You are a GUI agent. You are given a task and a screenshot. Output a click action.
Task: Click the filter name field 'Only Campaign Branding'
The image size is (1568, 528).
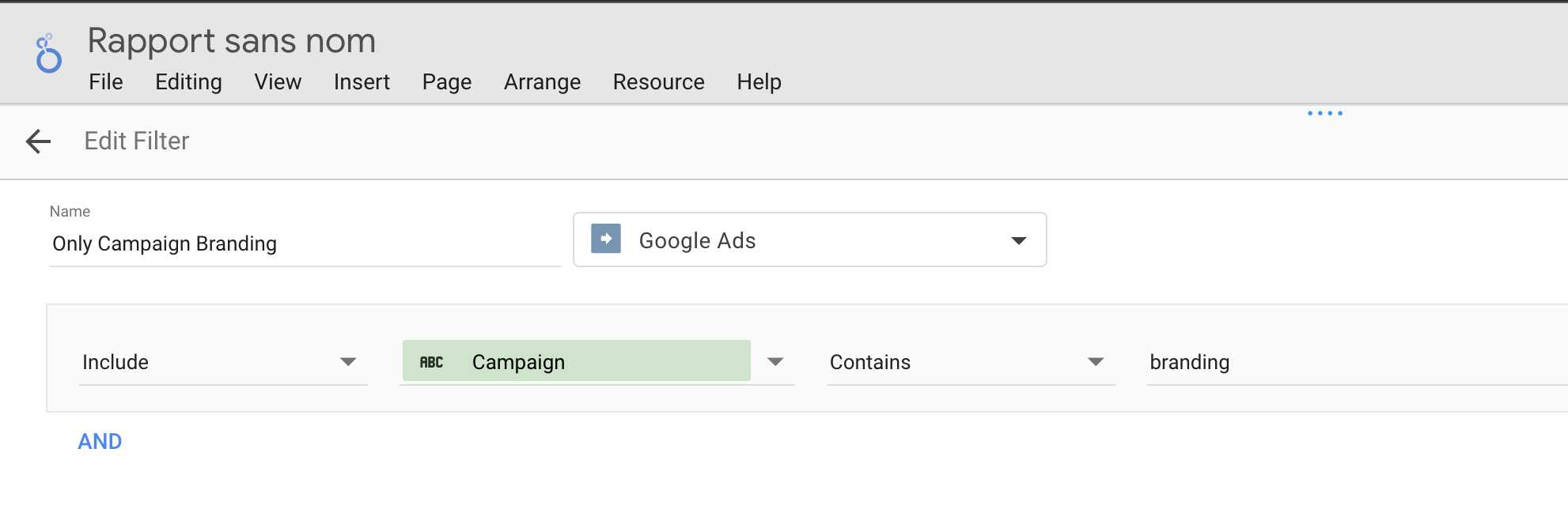click(x=305, y=243)
